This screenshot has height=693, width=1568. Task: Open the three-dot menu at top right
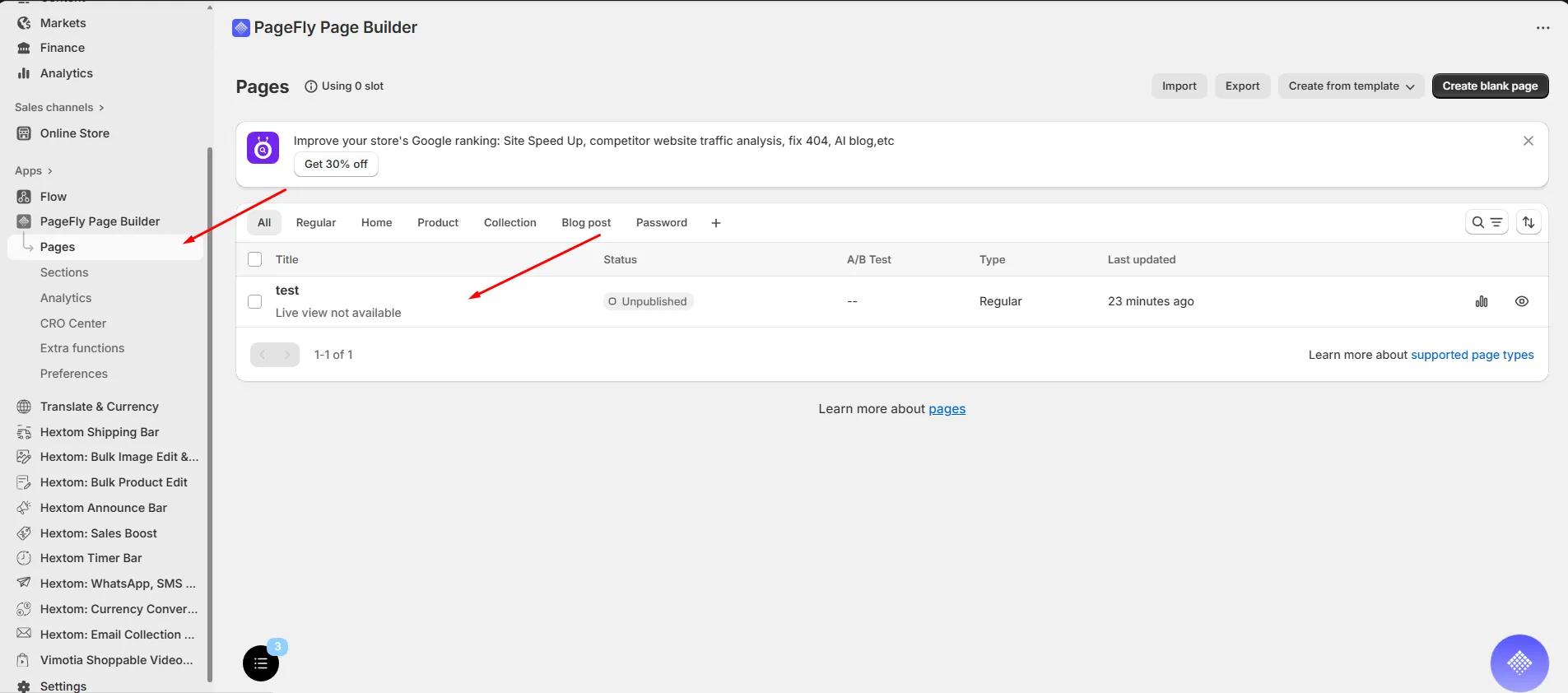(x=1542, y=28)
